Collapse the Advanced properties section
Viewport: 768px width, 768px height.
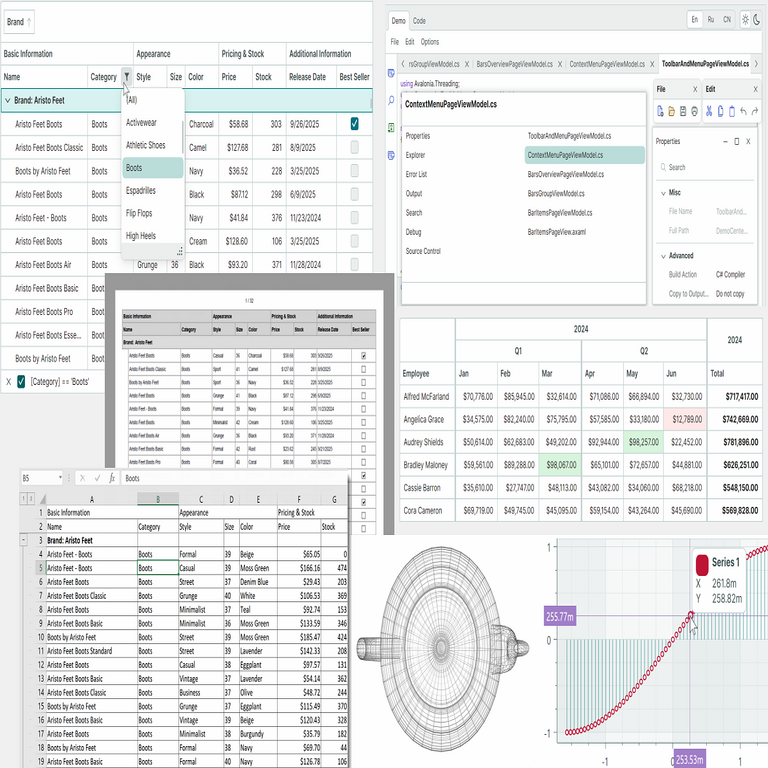[x=663, y=256]
